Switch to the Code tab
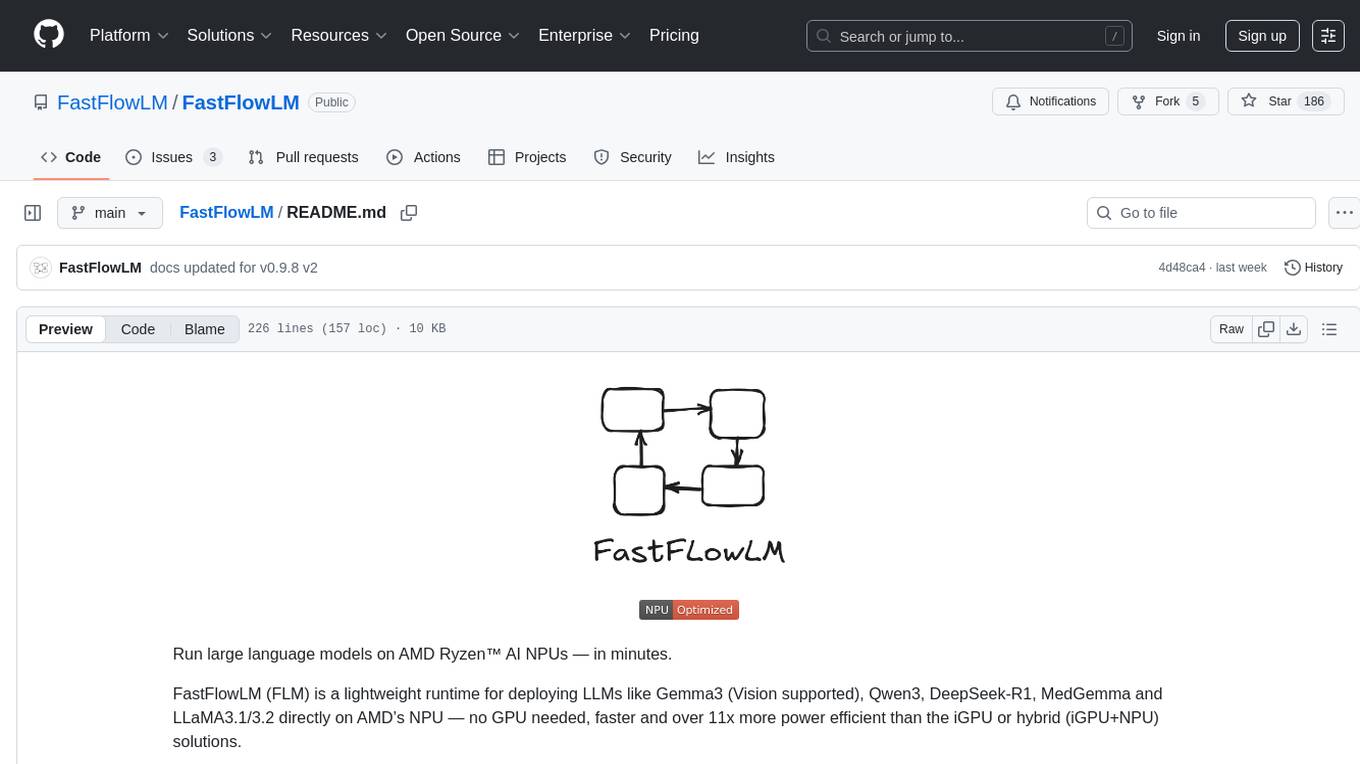 [x=71, y=157]
